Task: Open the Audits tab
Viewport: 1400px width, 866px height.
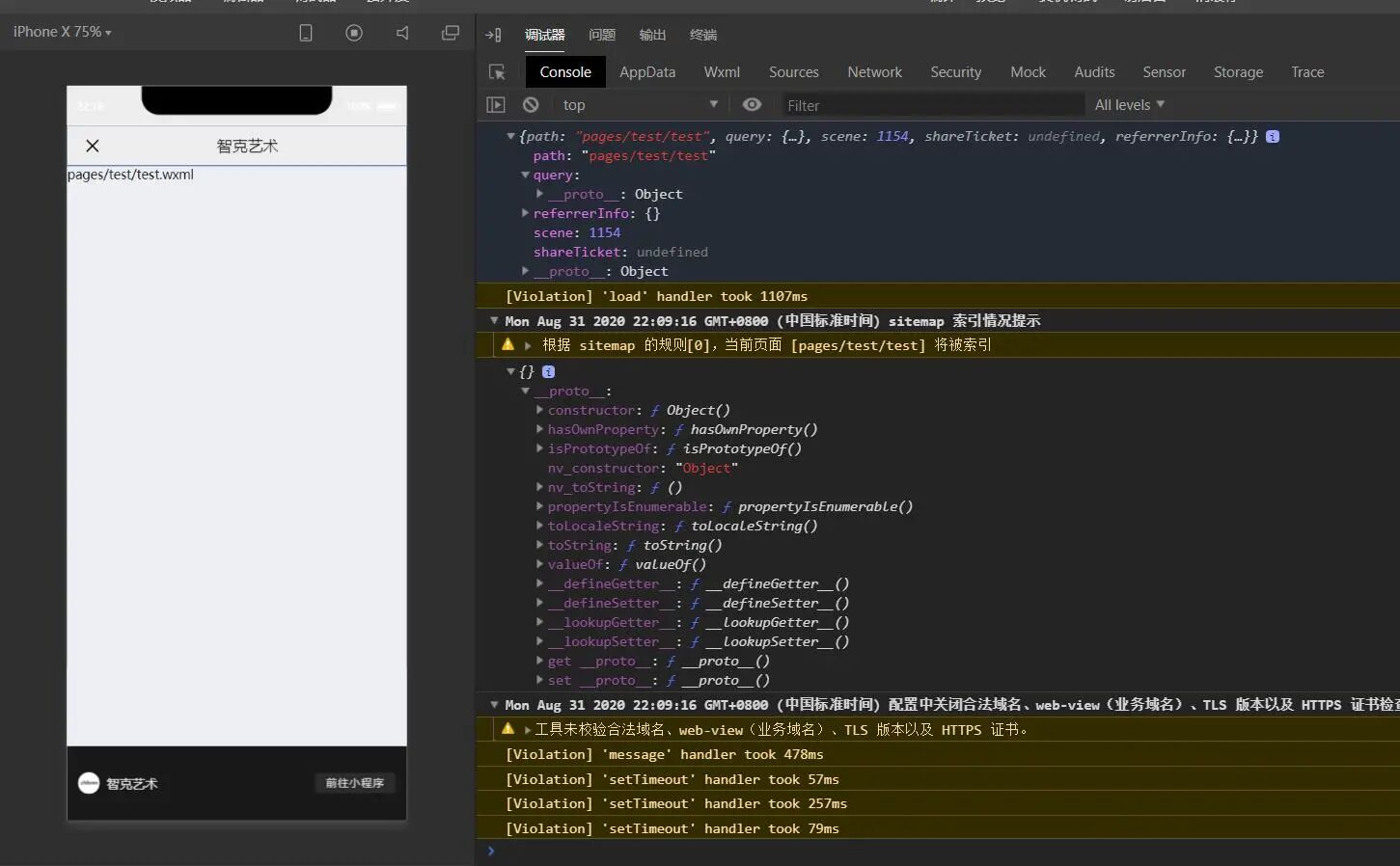Action: coord(1095,72)
